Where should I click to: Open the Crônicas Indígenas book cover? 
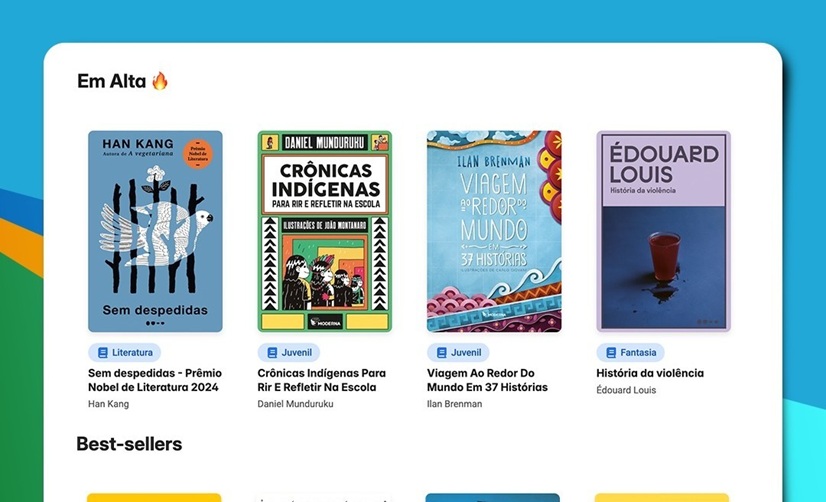tap(324, 231)
